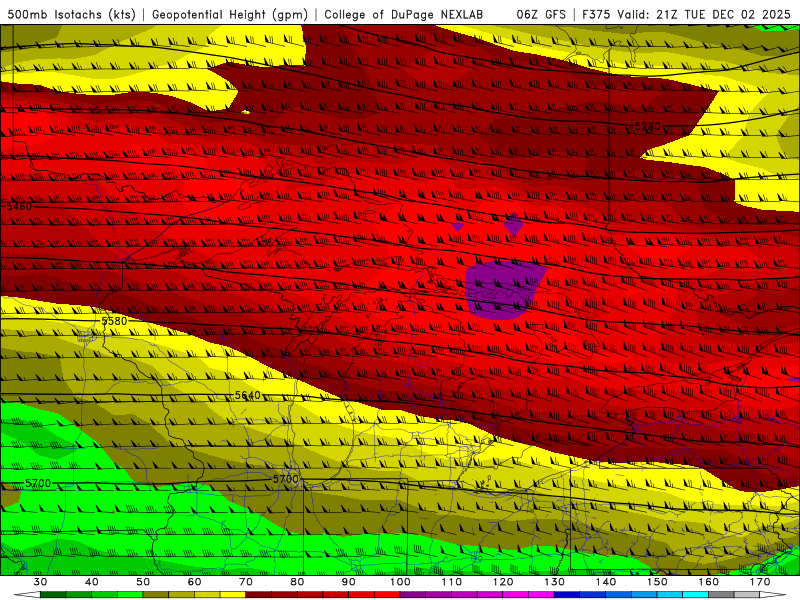
Task: Click the 5700 contour label at the left map edge
Action: tap(38, 483)
